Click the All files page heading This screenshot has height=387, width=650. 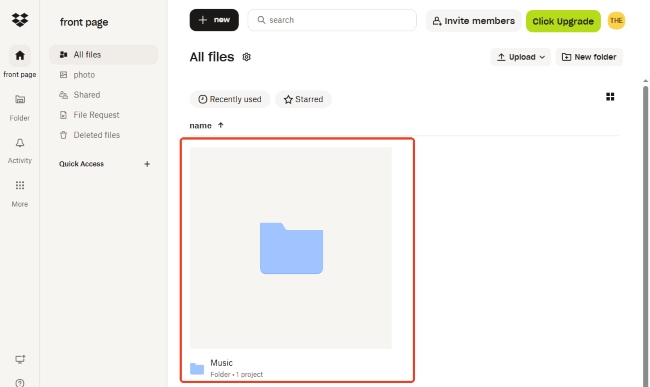[x=212, y=57]
